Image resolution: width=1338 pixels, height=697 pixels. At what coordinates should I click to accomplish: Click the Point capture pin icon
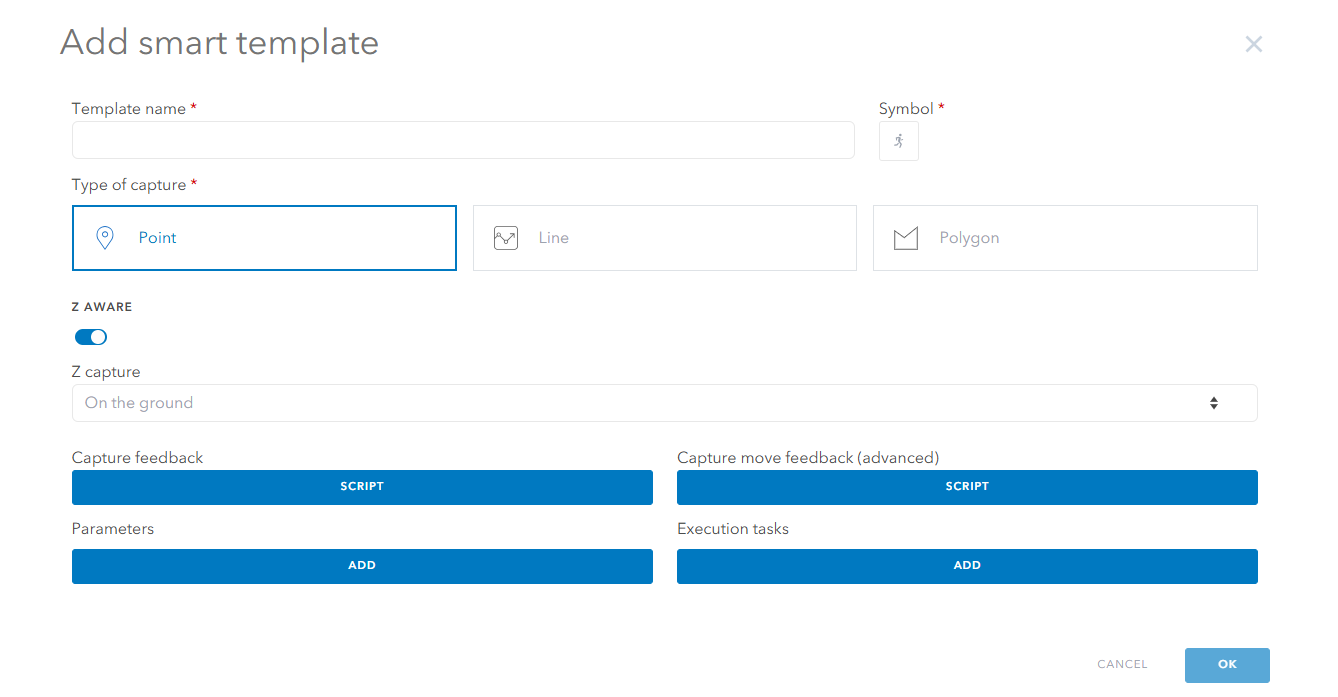105,237
